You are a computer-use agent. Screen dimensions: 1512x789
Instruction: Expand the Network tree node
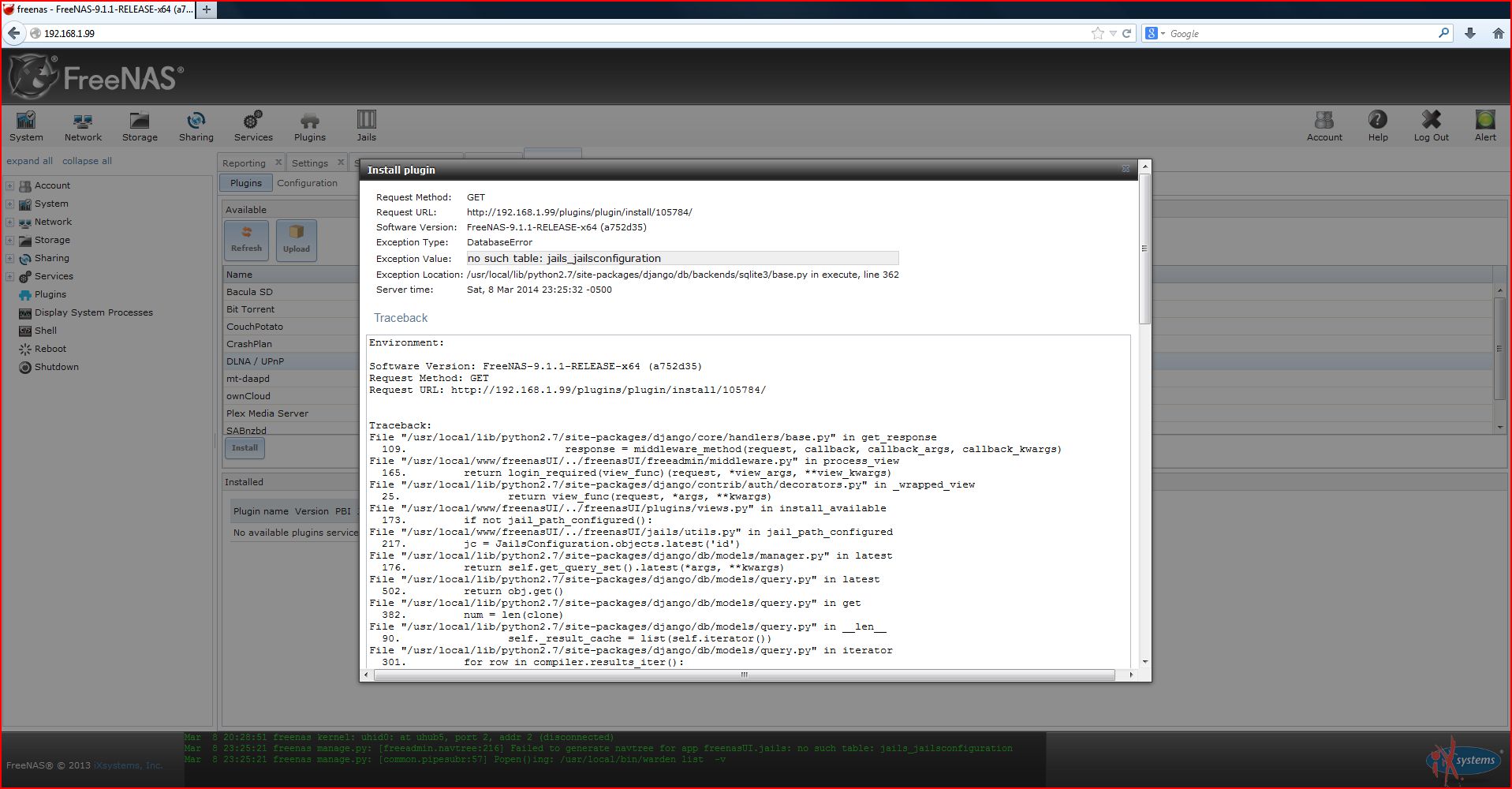tap(9, 222)
